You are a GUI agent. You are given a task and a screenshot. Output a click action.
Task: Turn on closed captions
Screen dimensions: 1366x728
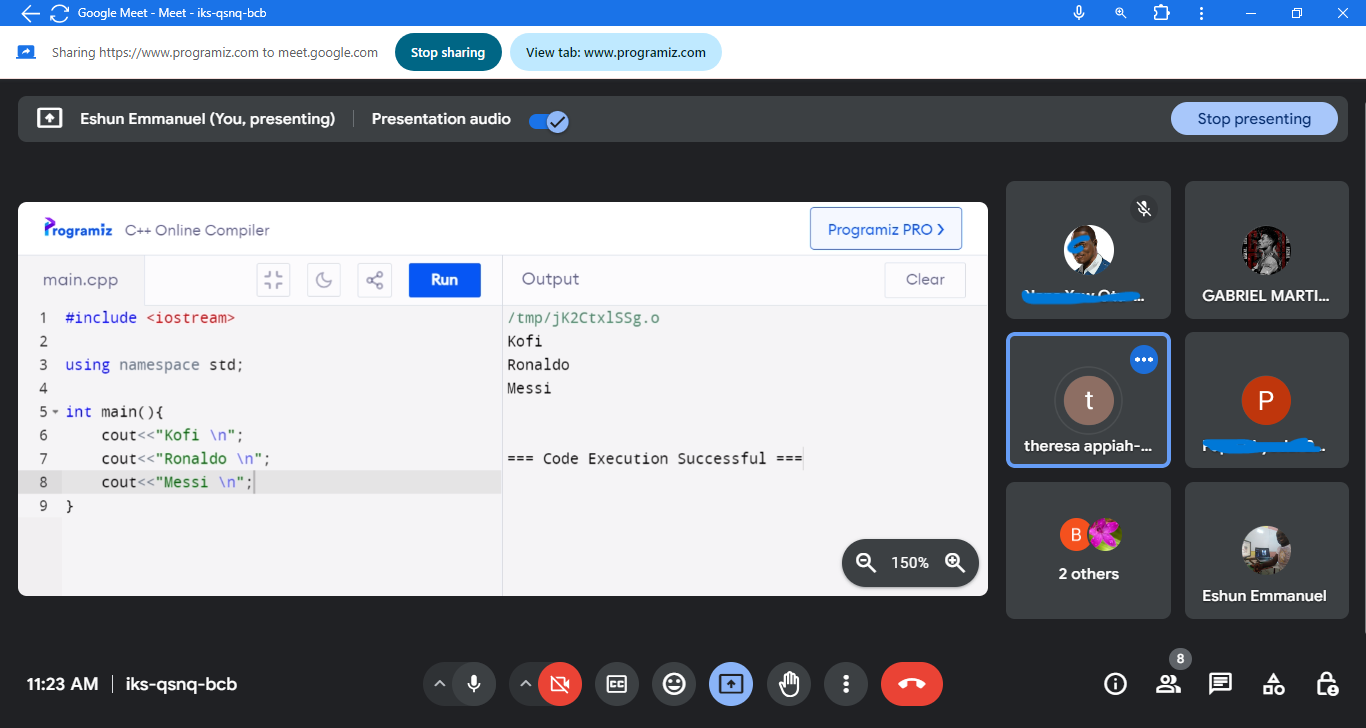(617, 684)
